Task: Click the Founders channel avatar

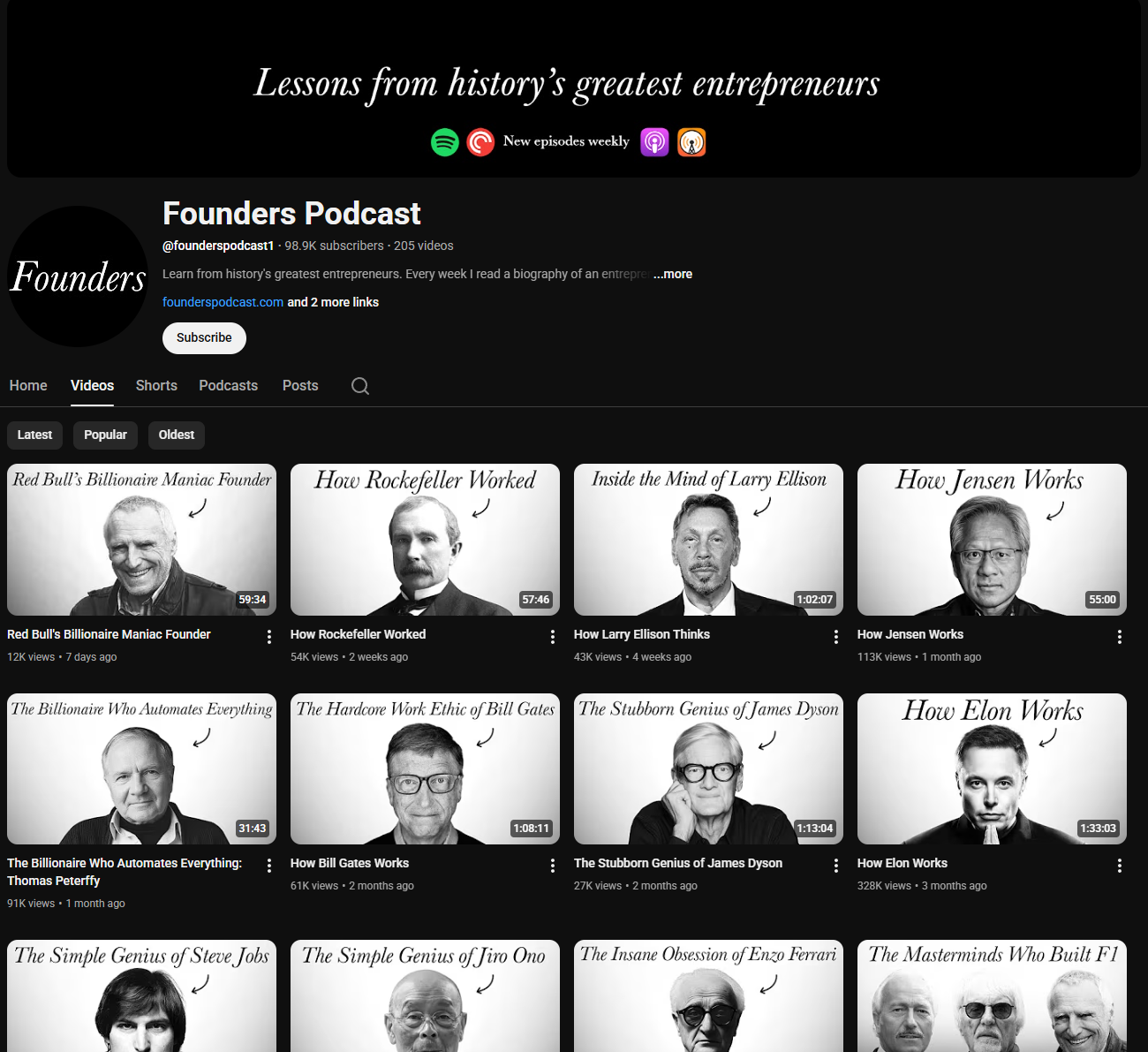Action: pos(78,276)
